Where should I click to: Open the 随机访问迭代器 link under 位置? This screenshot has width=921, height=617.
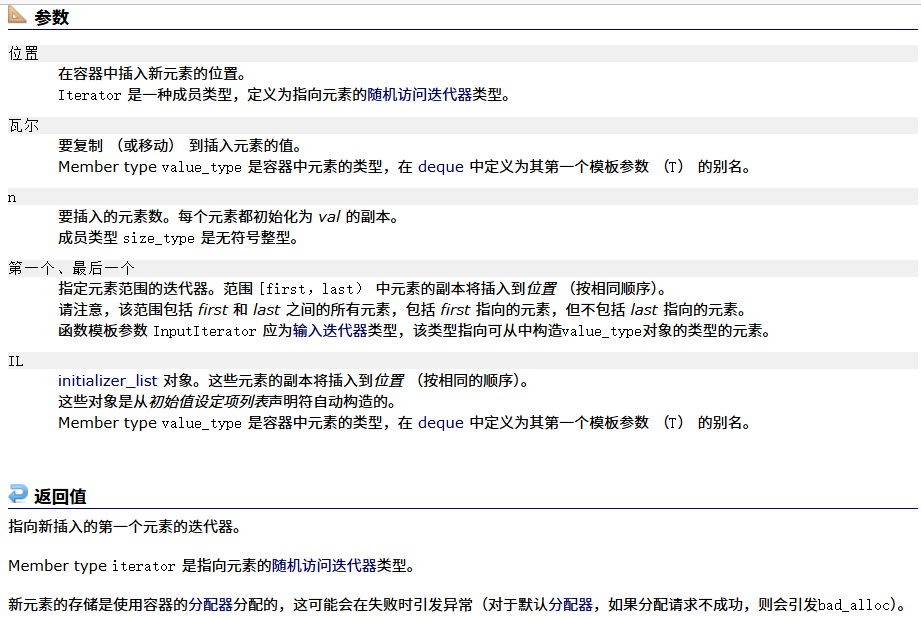[x=419, y=95]
